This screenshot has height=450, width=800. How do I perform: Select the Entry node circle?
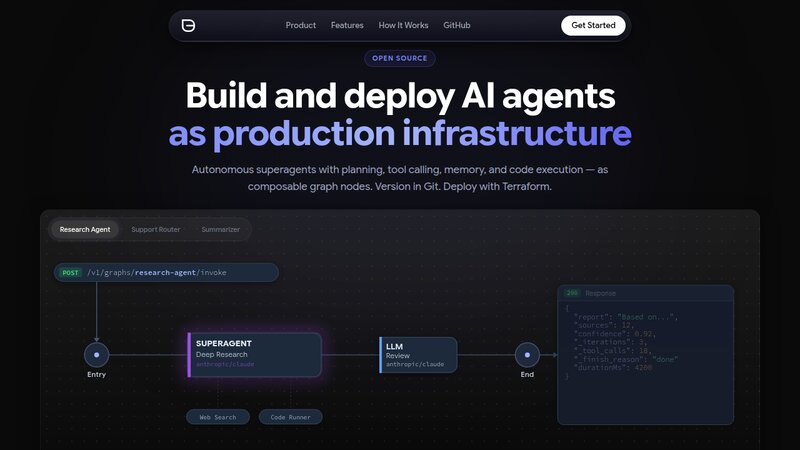coord(96,355)
